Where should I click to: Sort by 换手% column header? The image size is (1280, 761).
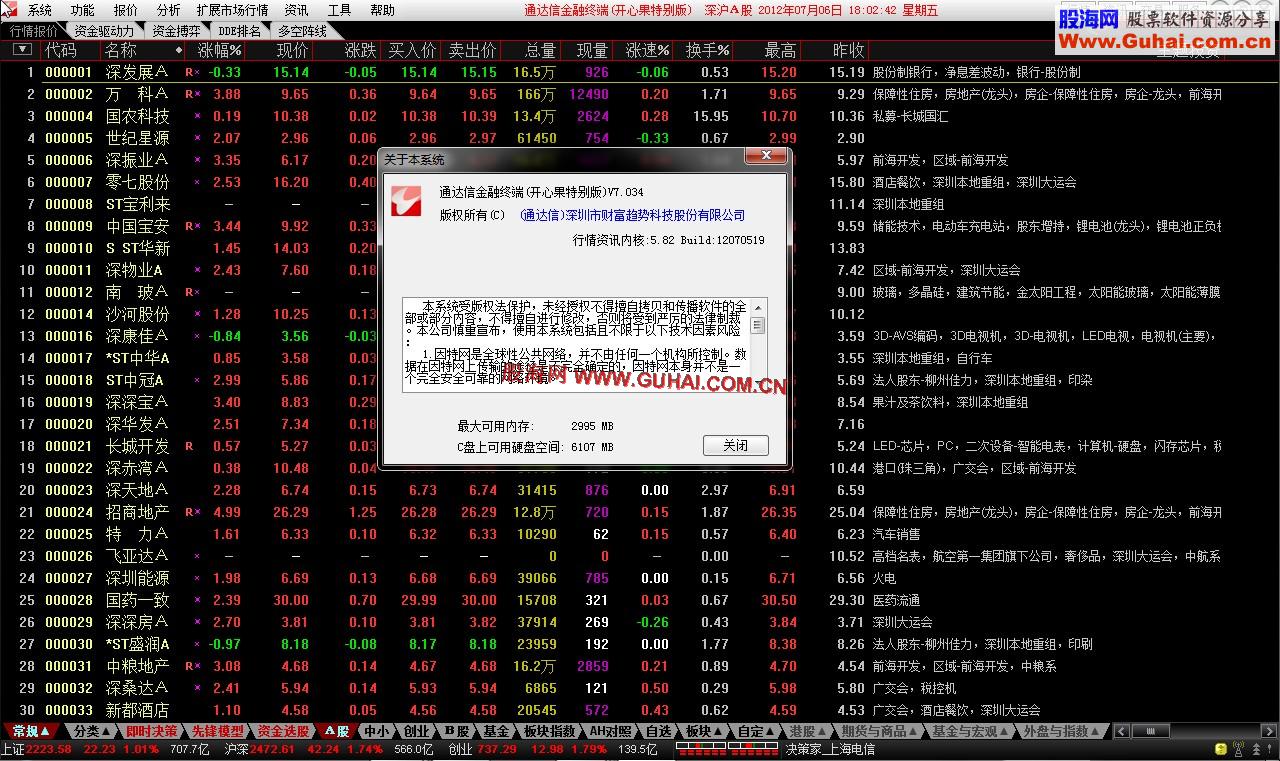[708, 50]
